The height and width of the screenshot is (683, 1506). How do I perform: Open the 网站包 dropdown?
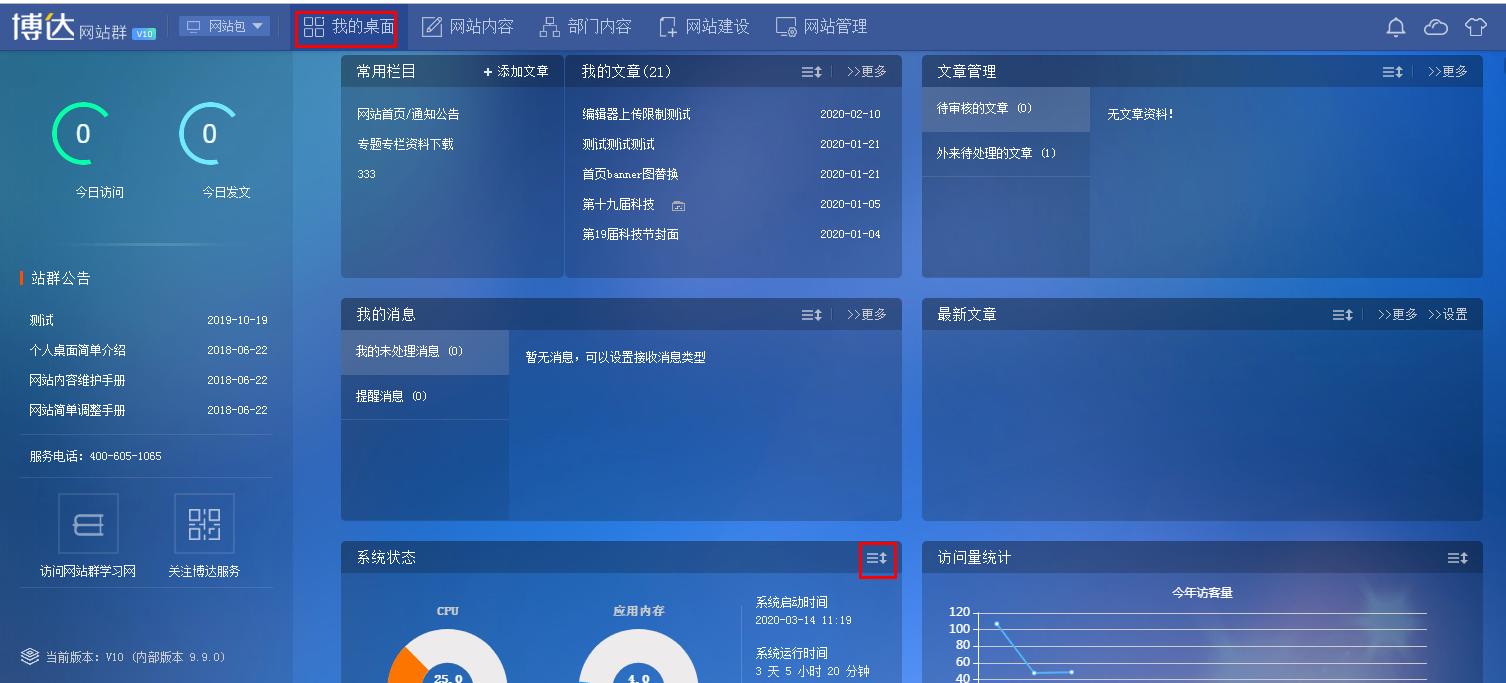tap(224, 26)
